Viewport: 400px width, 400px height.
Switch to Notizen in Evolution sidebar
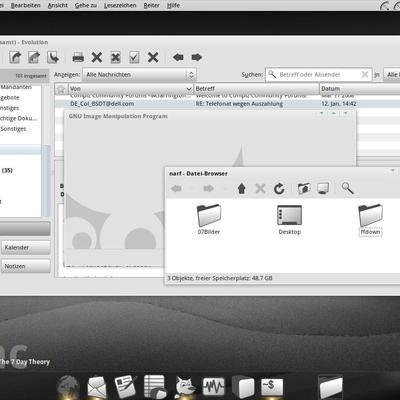pos(26,266)
